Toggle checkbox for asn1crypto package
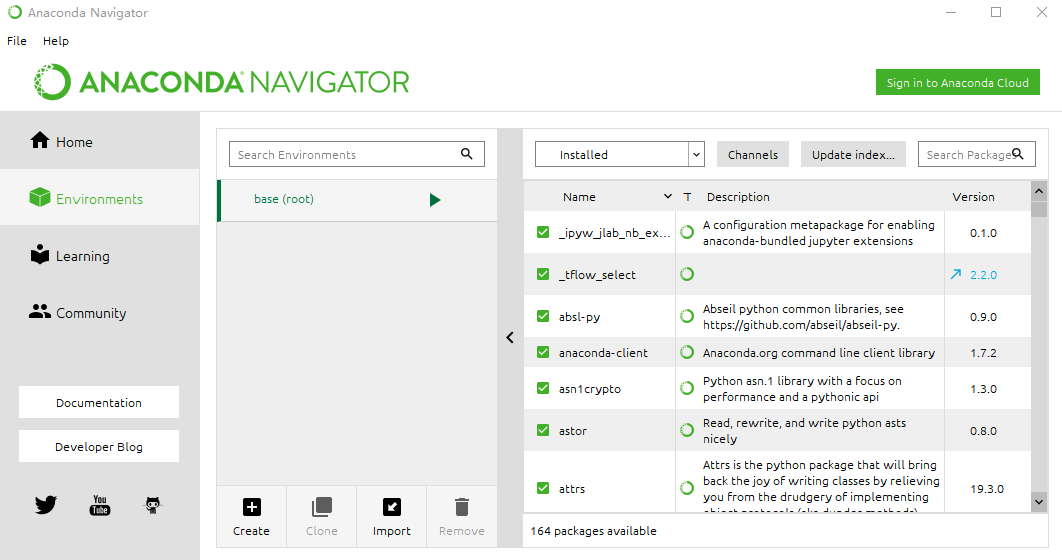The width and height of the screenshot is (1062, 560). pos(543,388)
